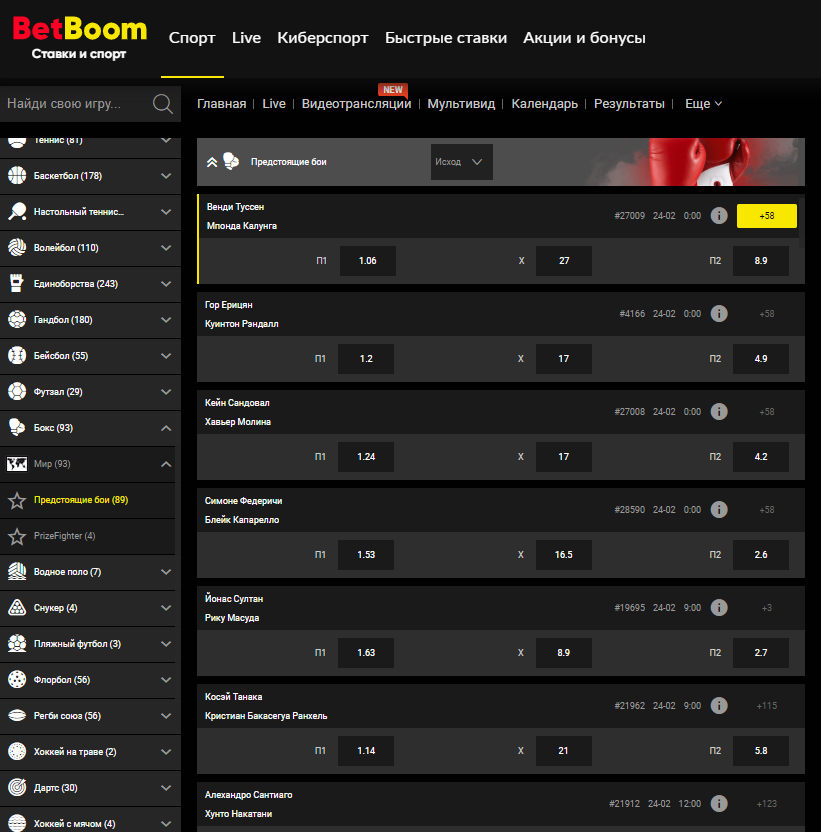The image size is (821, 832).
Task: Click BetBoom logo
Action: point(80,37)
